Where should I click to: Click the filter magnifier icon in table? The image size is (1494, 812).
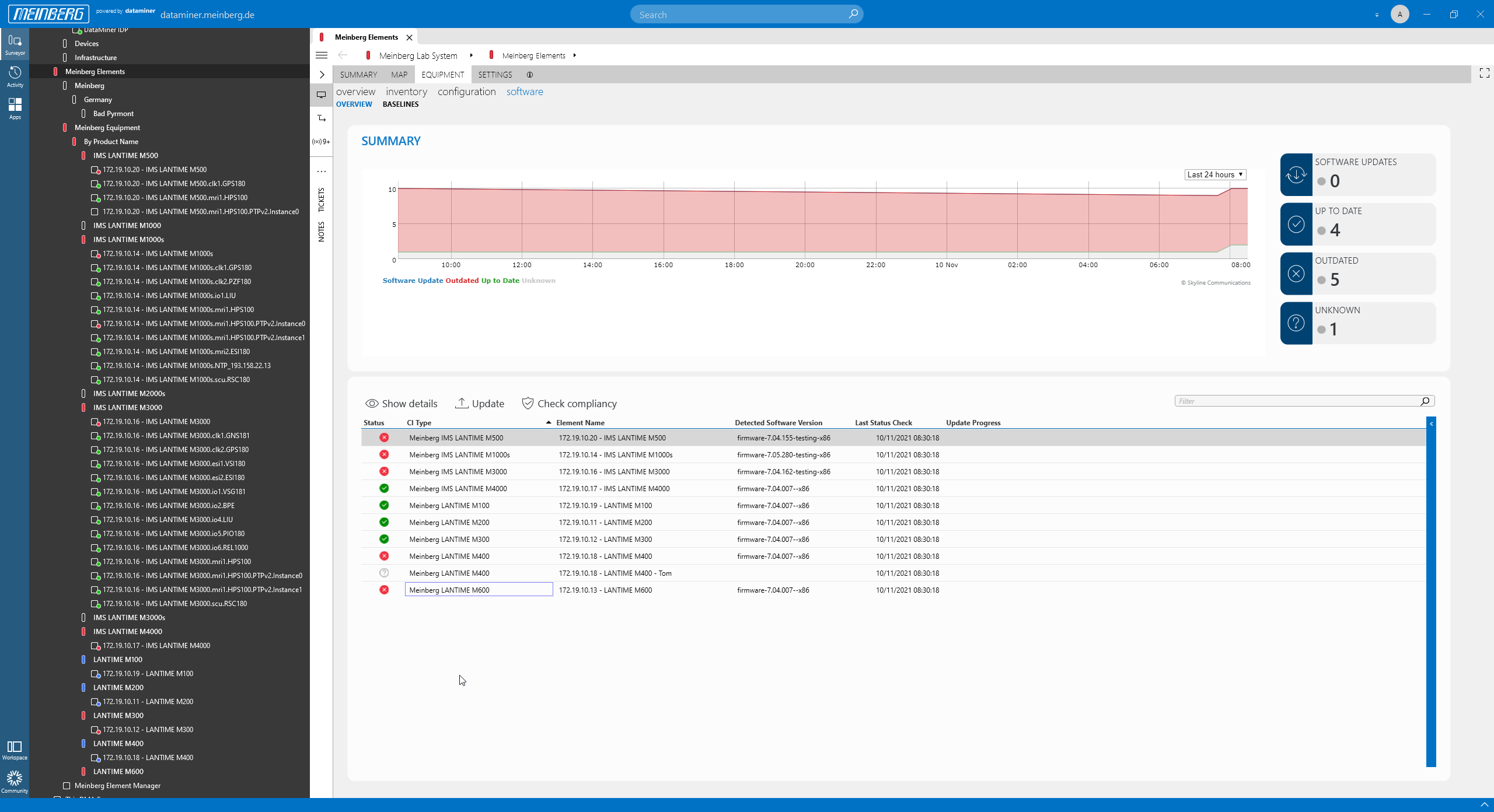point(1425,401)
